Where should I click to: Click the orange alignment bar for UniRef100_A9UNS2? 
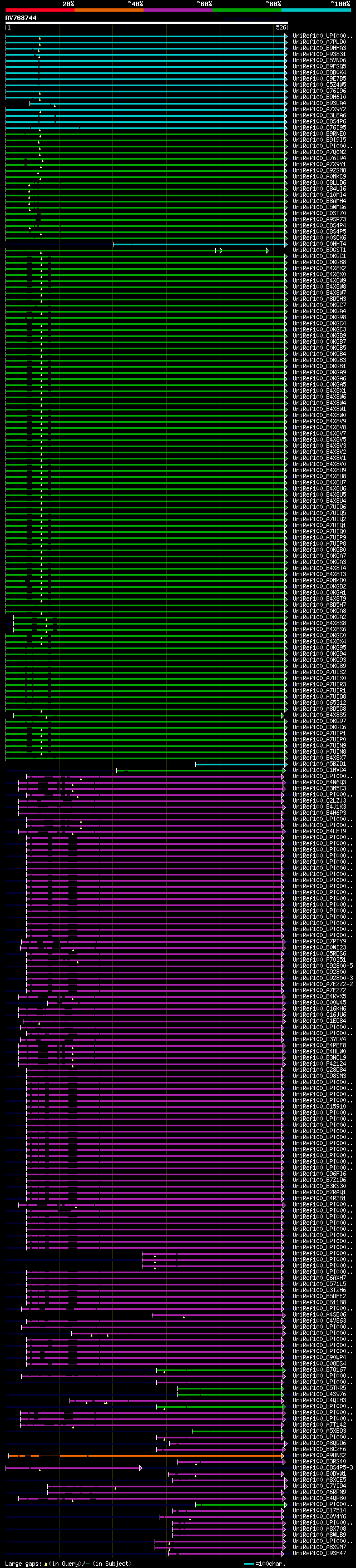pos(146,1456)
